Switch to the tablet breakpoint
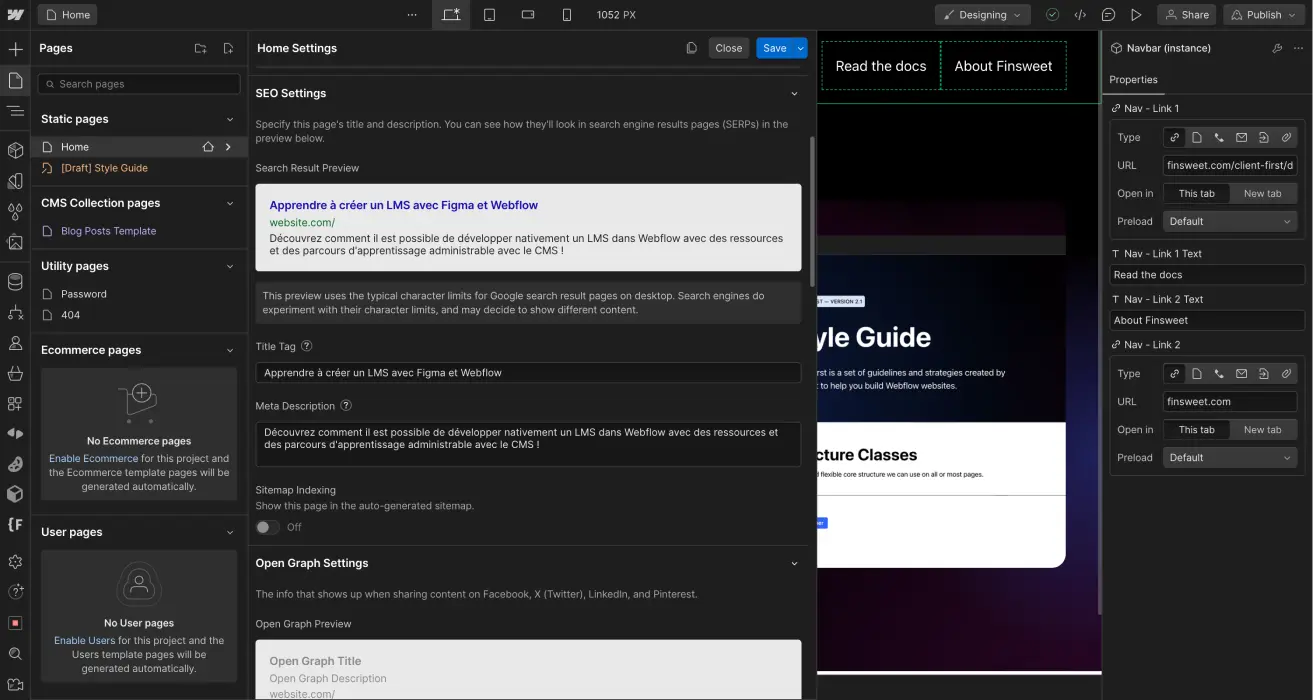The image size is (1313, 700). tap(489, 14)
